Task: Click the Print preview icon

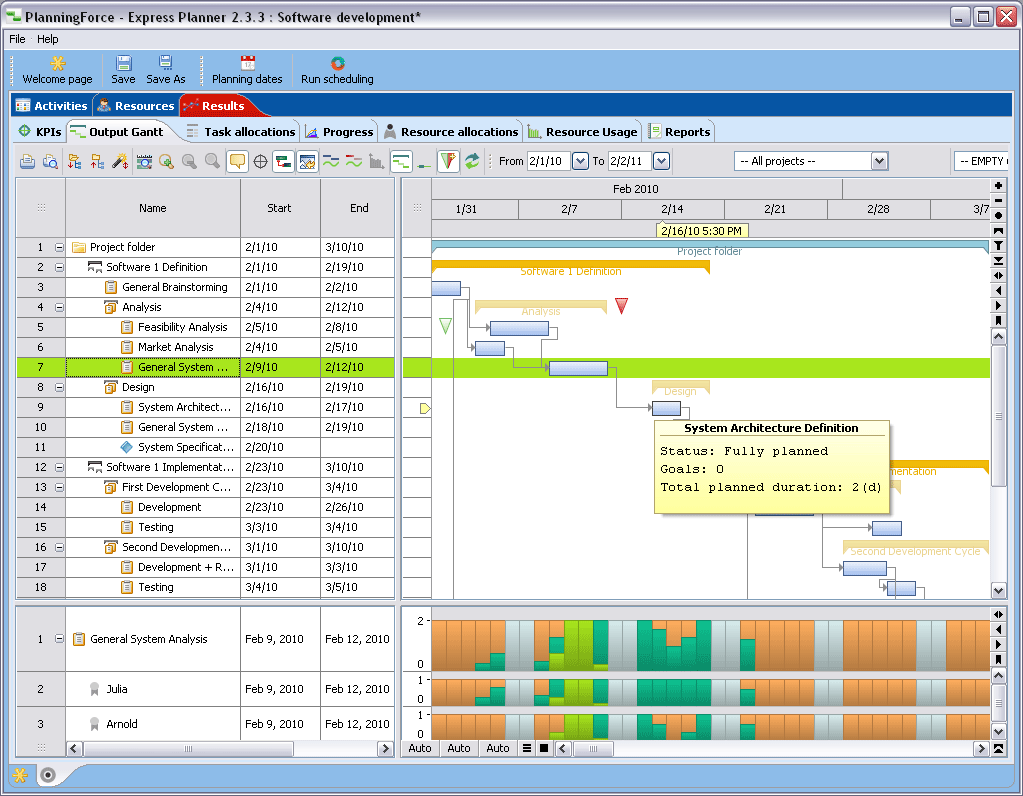Action: pyautogui.click(x=49, y=161)
